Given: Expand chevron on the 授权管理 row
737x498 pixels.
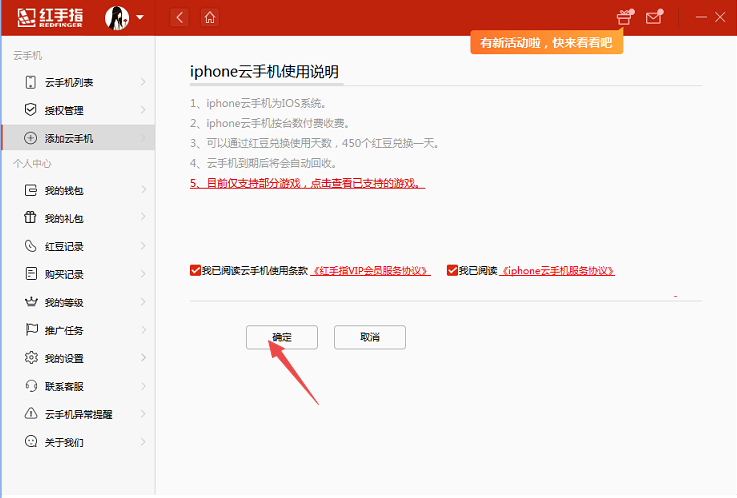Looking at the screenshot, I should [x=143, y=110].
